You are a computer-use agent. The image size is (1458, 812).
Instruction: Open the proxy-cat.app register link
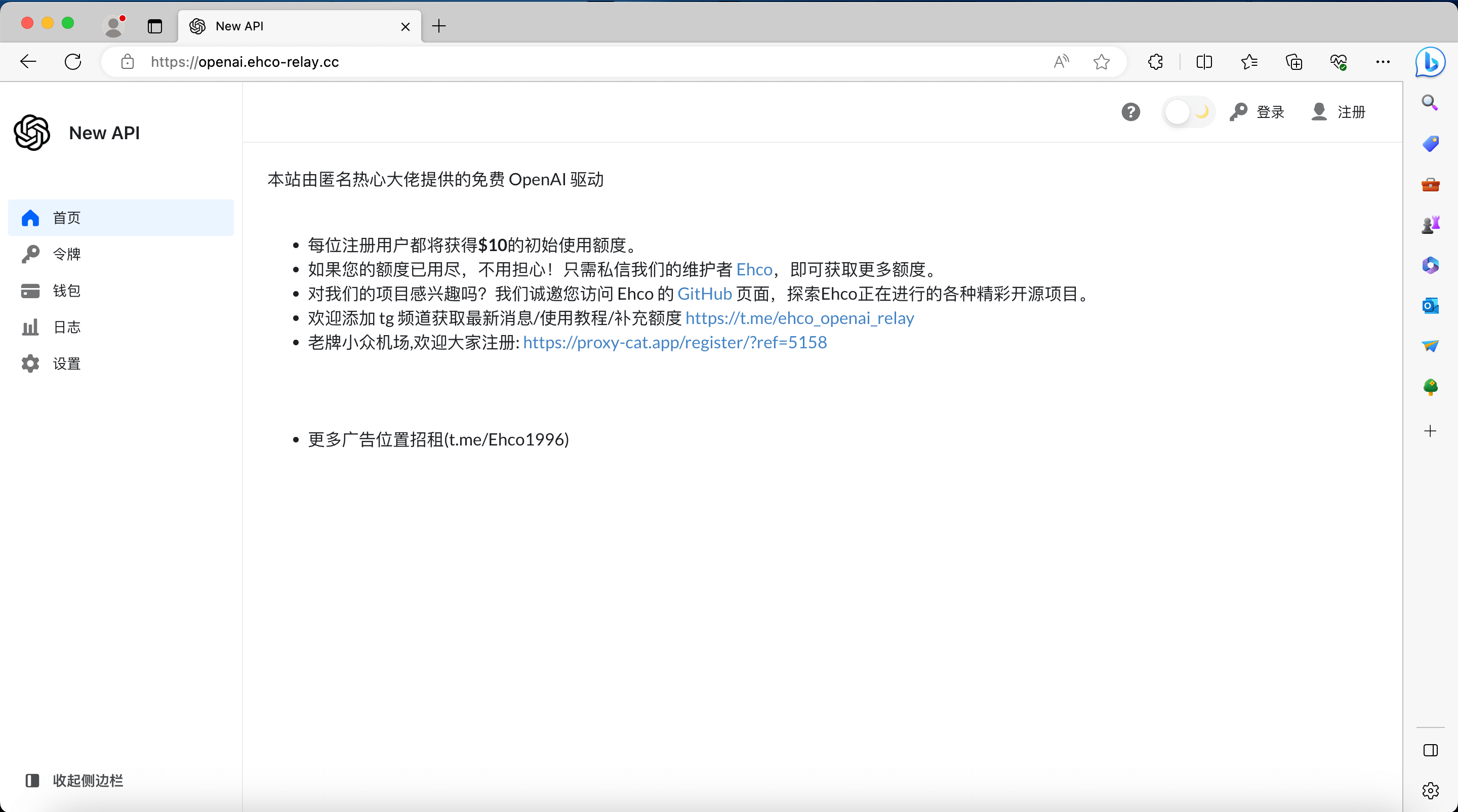pyautogui.click(x=674, y=342)
